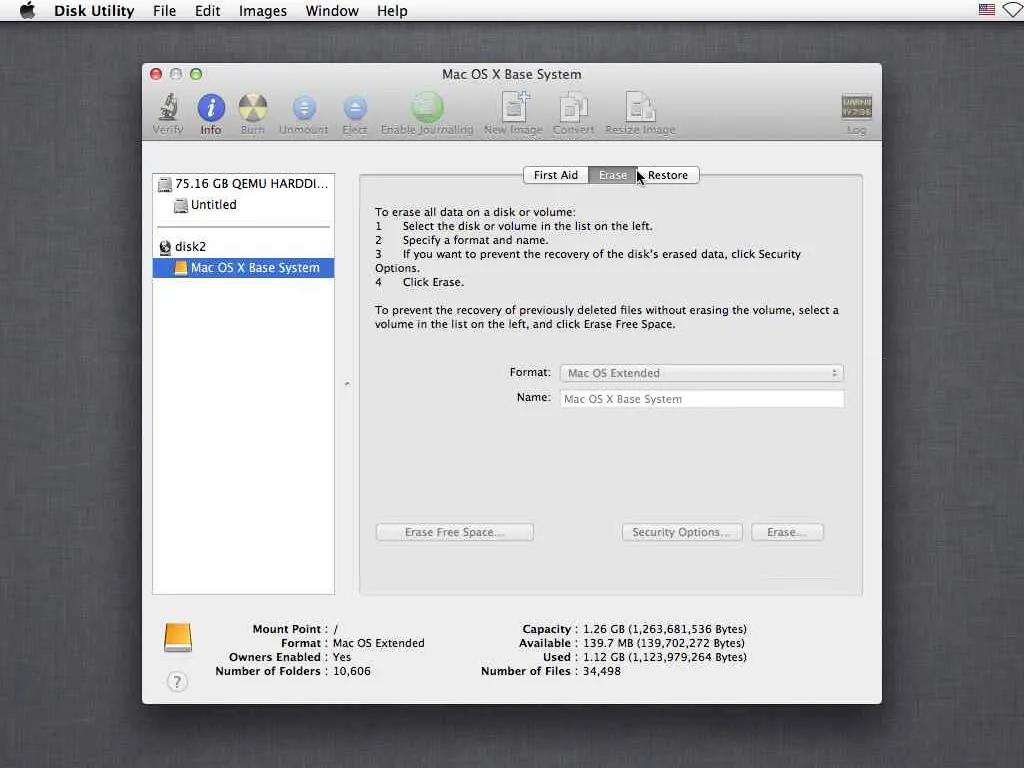Select the Mac OS X Base System volume
Image resolution: width=1024 pixels, height=768 pixels.
tap(244, 268)
